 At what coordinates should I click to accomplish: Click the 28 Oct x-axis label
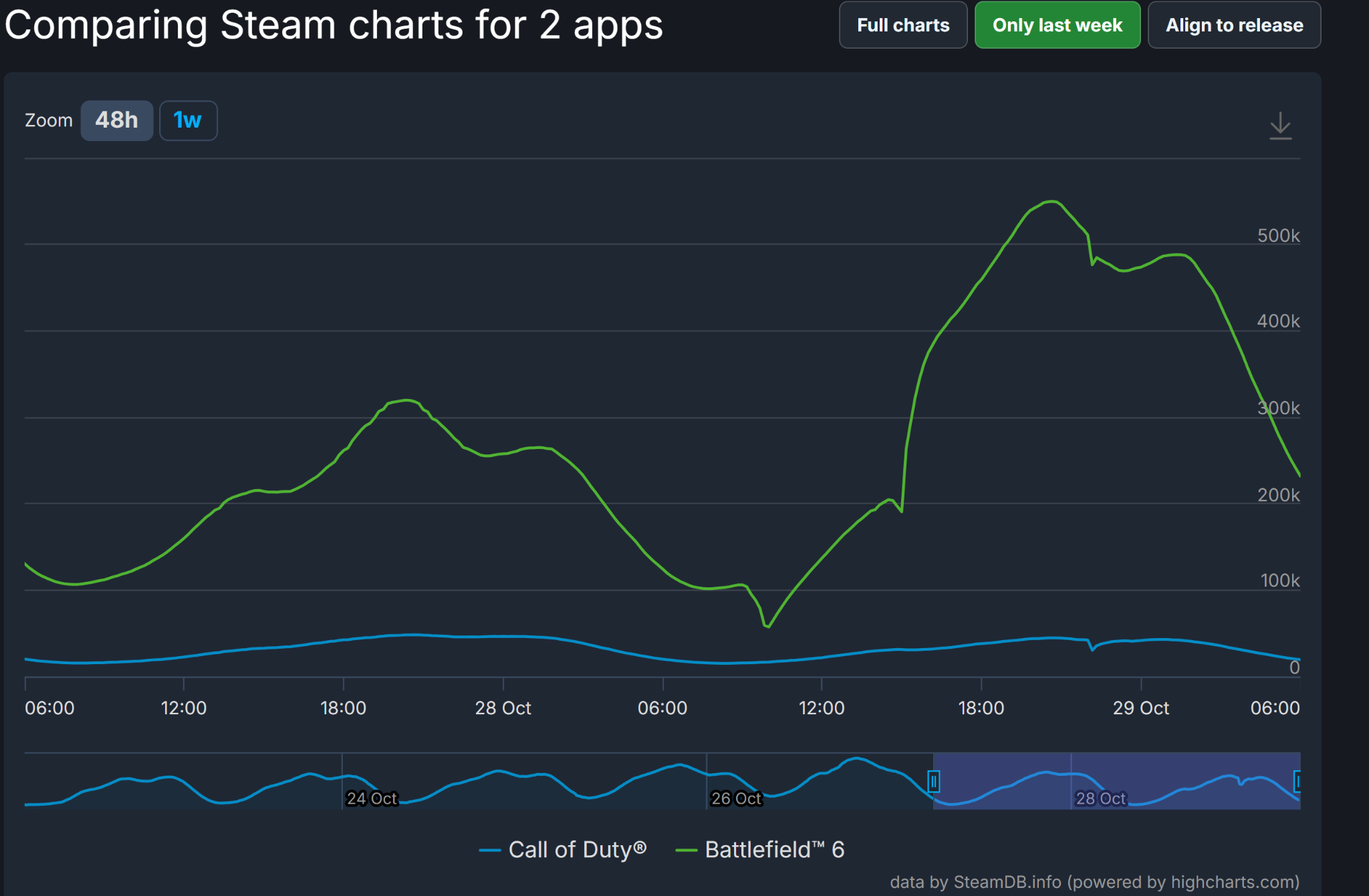pos(503,708)
